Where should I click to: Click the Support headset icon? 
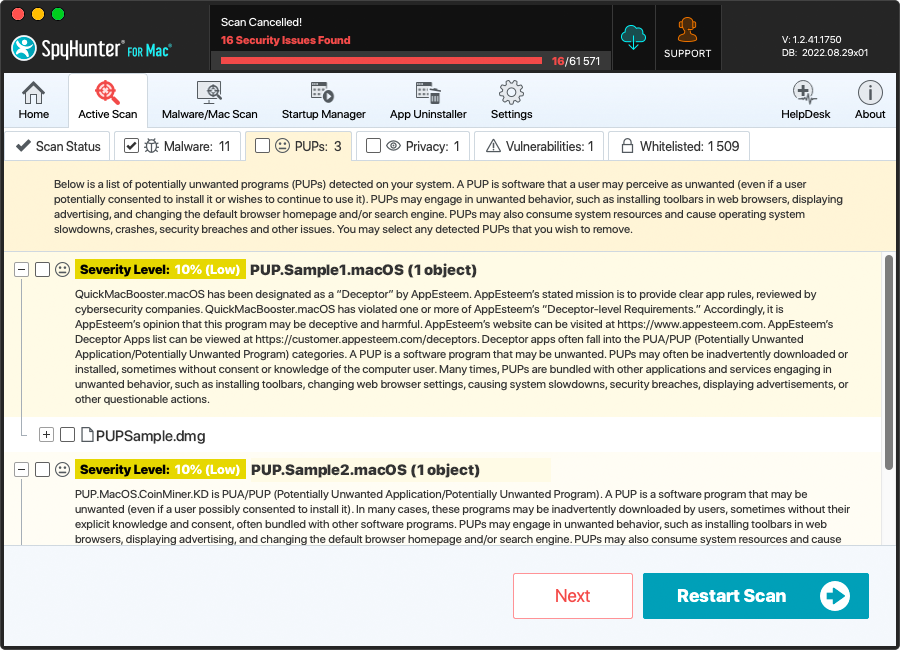(x=687, y=38)
